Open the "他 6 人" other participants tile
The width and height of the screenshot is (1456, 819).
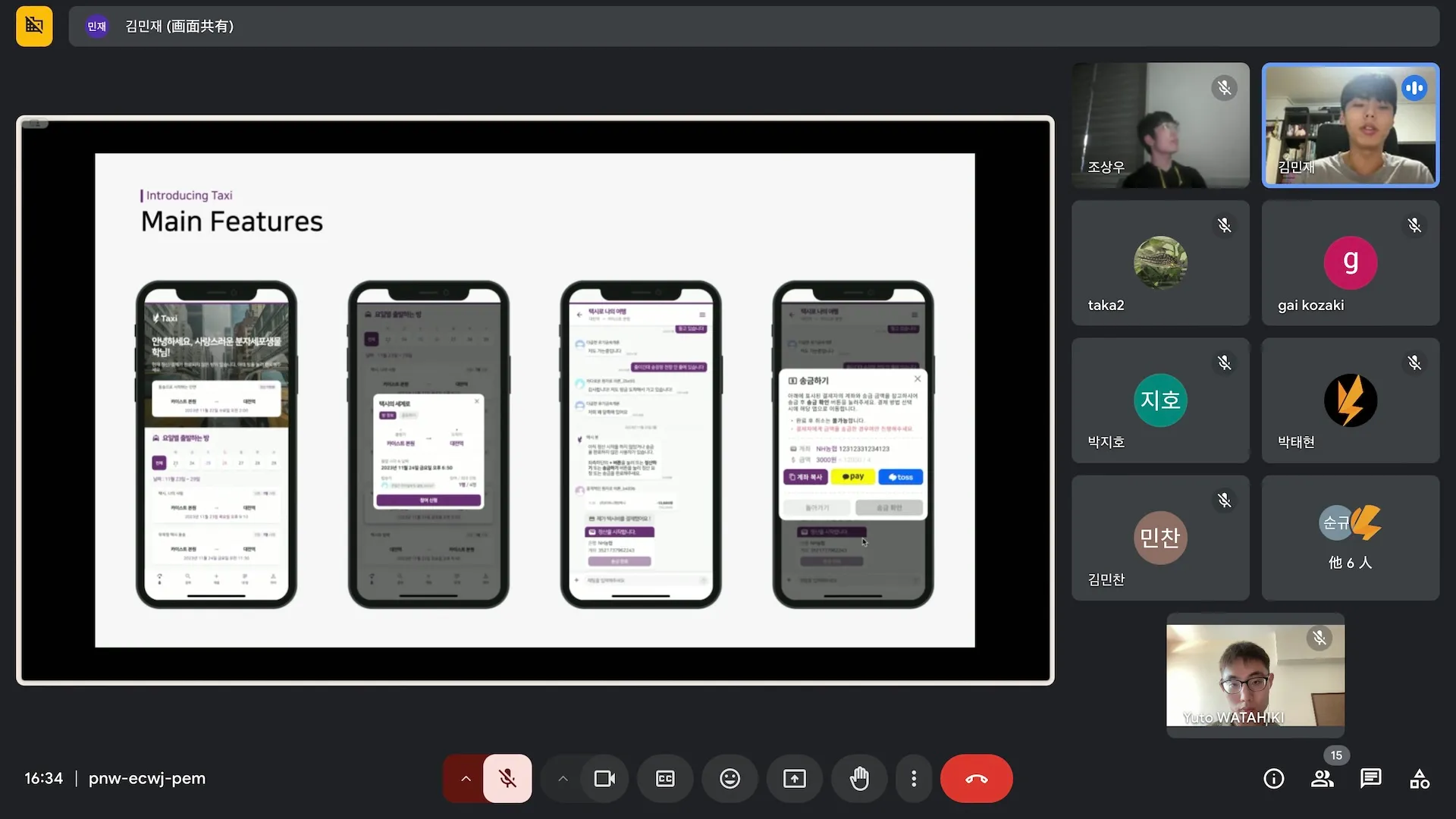[1350, 538]
